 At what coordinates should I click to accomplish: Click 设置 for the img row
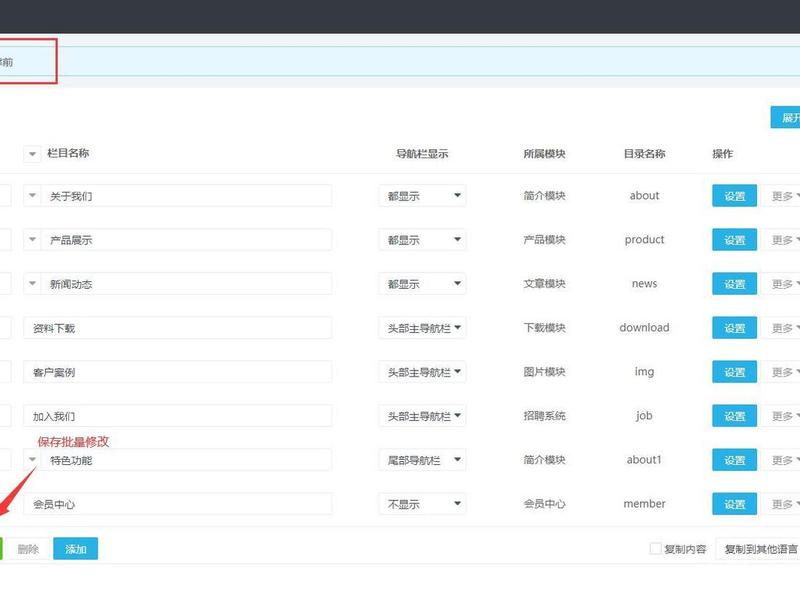734,372
